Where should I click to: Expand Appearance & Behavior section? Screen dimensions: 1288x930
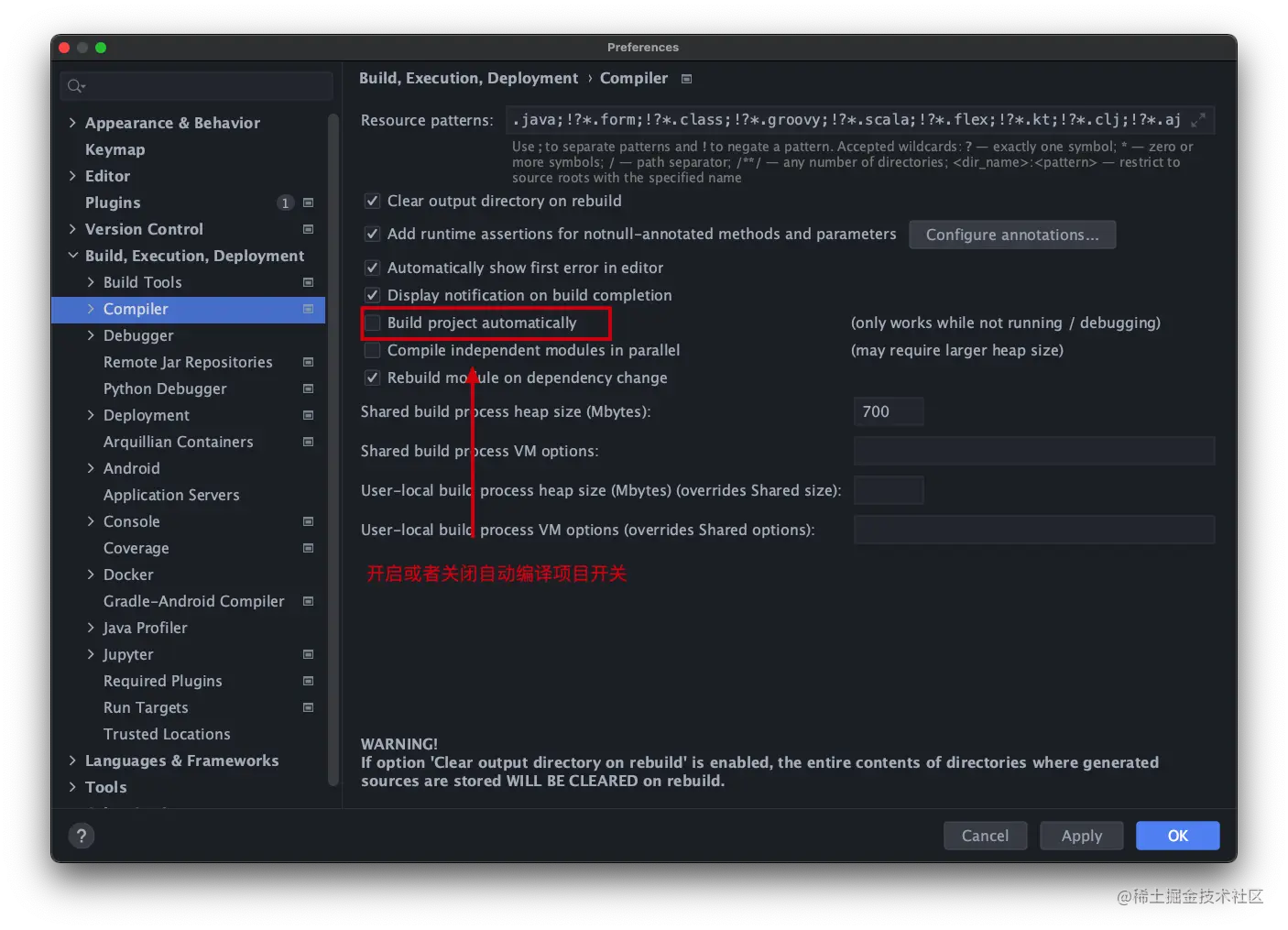pos(72,123)
